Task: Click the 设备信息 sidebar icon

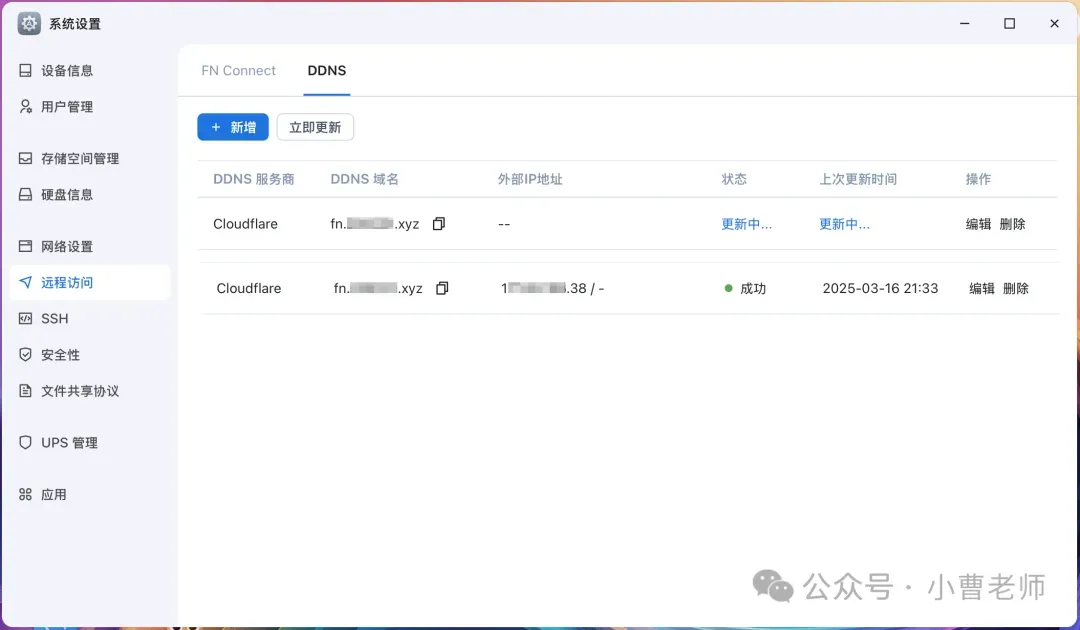Action: 26,71
